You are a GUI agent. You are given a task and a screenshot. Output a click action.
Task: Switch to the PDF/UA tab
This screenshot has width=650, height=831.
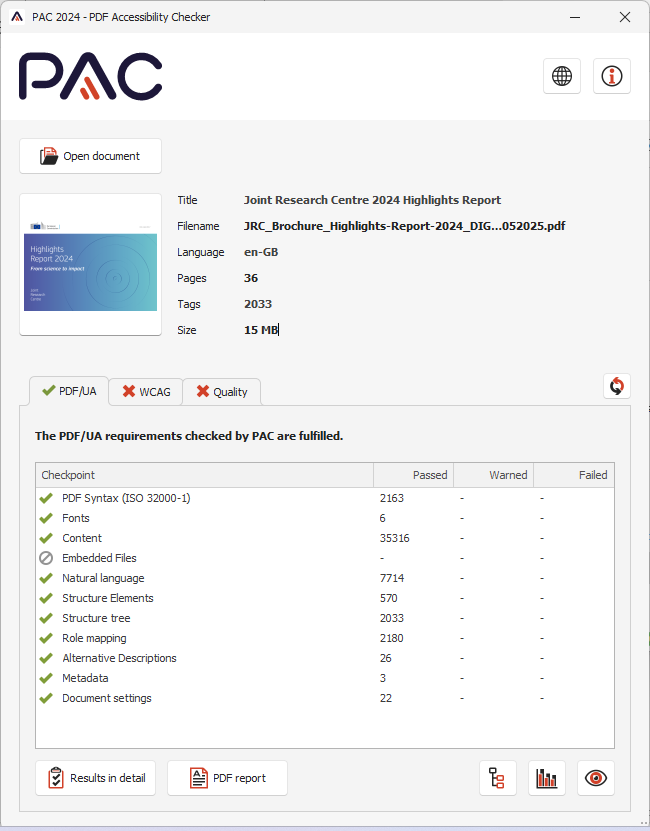pyautogui.click(x=69, y=391)
